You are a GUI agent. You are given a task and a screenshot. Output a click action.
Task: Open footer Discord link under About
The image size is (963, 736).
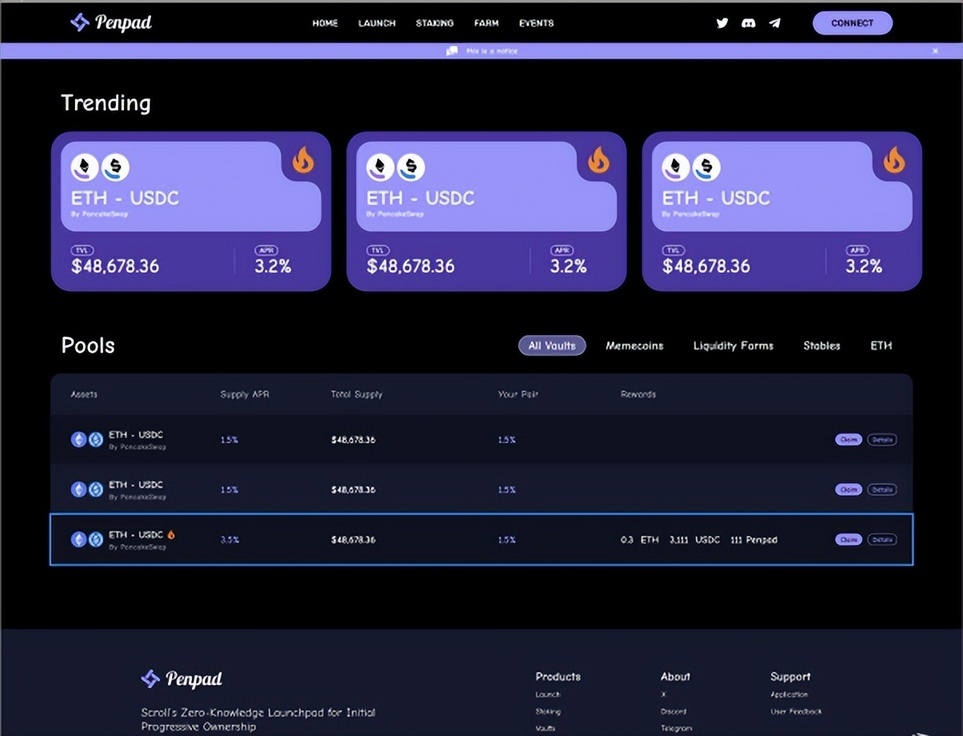[x=673, y=711]
